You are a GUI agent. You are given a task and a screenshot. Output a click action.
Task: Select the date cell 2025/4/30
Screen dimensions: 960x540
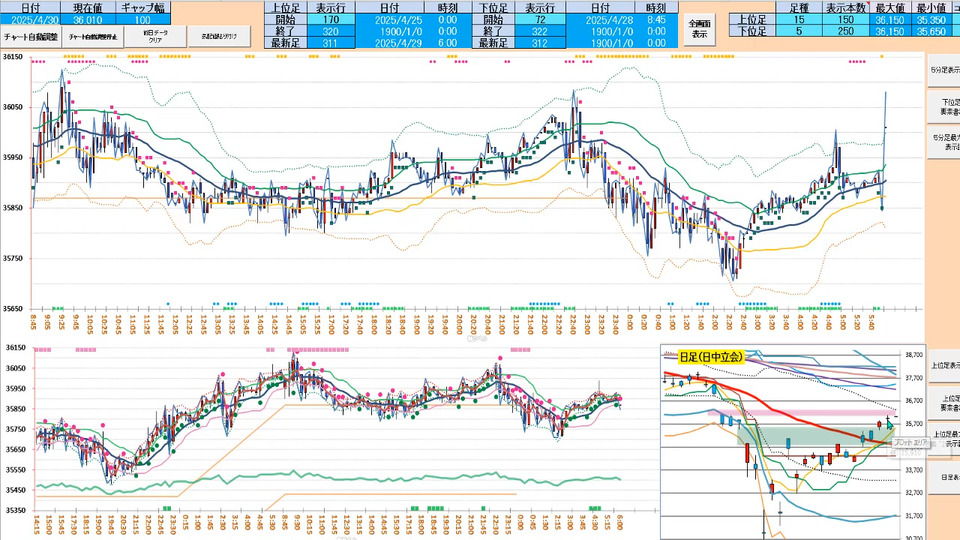click(31, 20)
